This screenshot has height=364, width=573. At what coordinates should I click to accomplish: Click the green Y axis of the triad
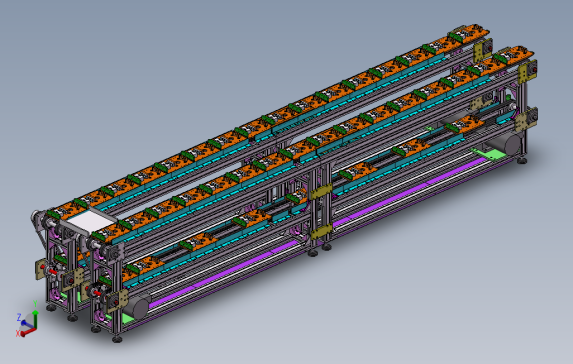pyautogui.click(x=35, y=320)
